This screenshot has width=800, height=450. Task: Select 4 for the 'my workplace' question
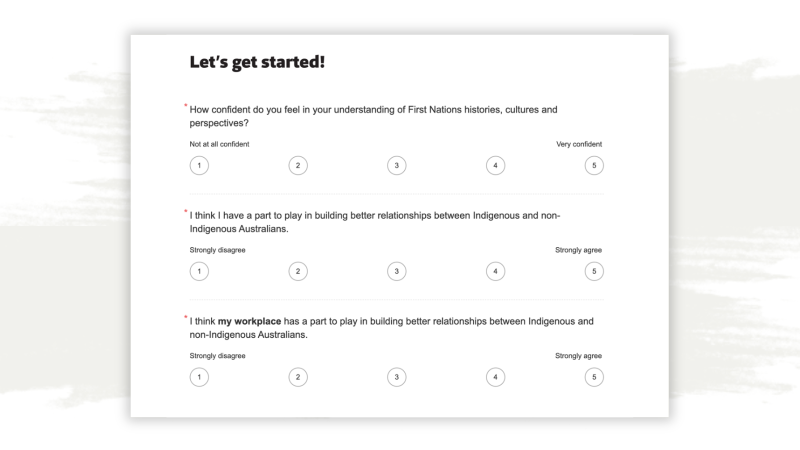click(x=494, y=376)
